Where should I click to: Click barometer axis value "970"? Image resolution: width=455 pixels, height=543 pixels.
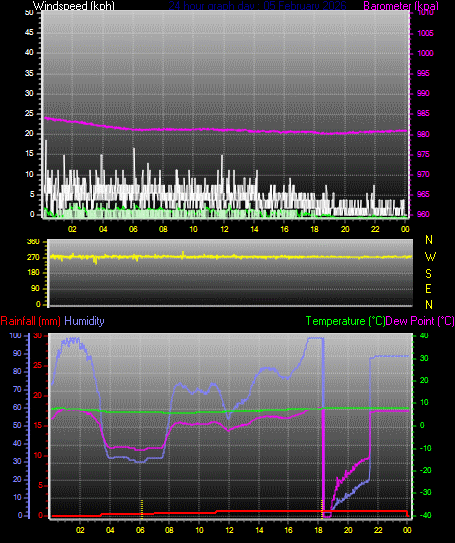(423, 174)
